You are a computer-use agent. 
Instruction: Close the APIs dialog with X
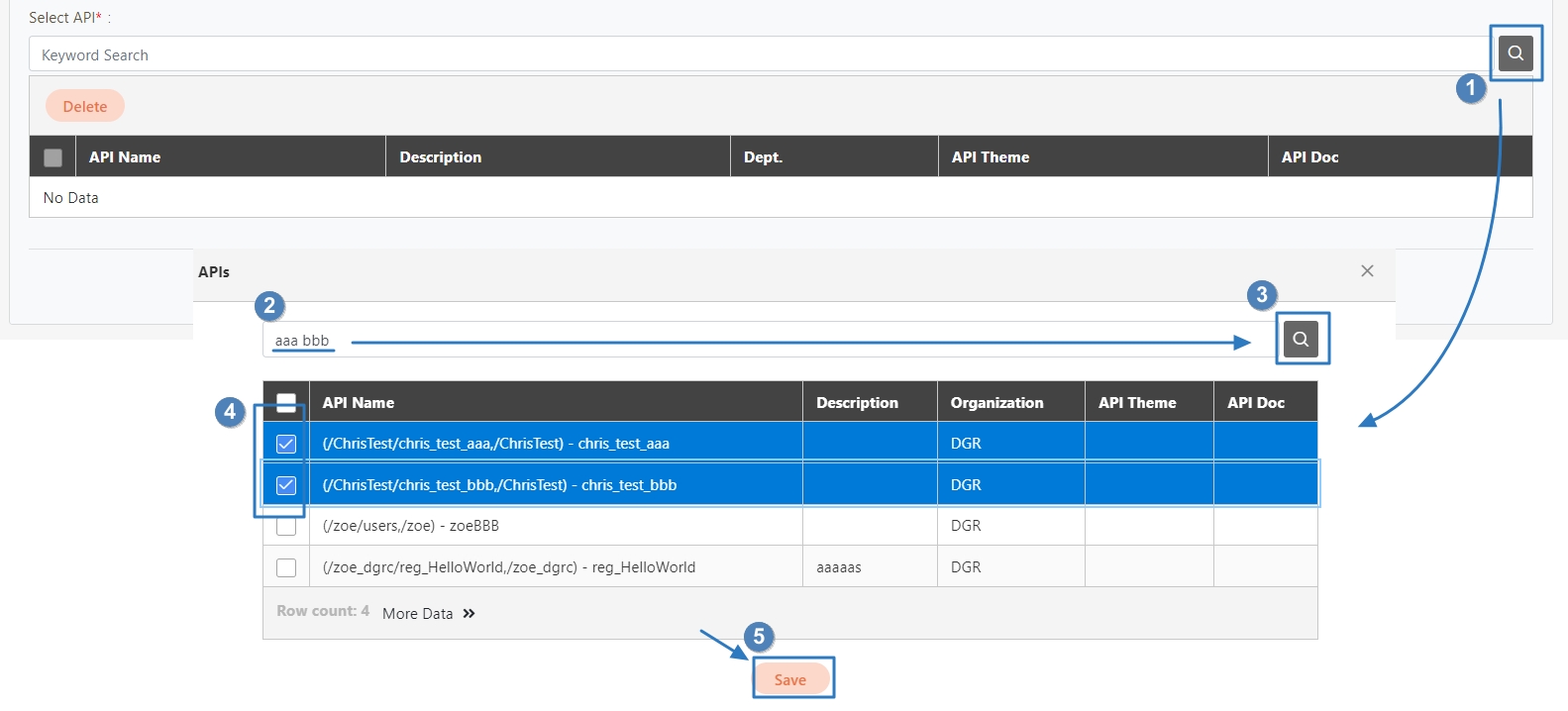tap(1367, 271)
